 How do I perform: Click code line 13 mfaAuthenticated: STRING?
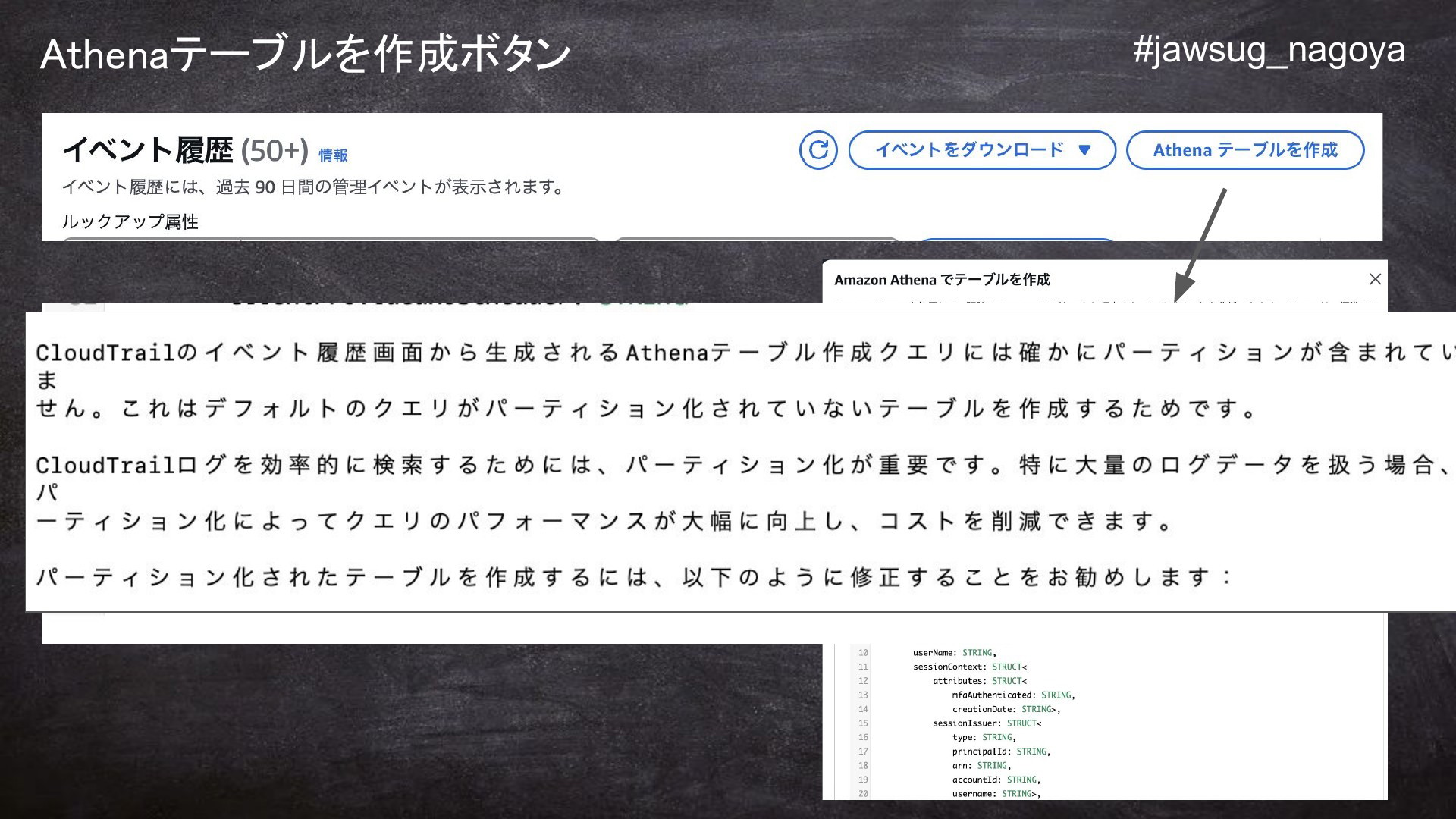1013,695
